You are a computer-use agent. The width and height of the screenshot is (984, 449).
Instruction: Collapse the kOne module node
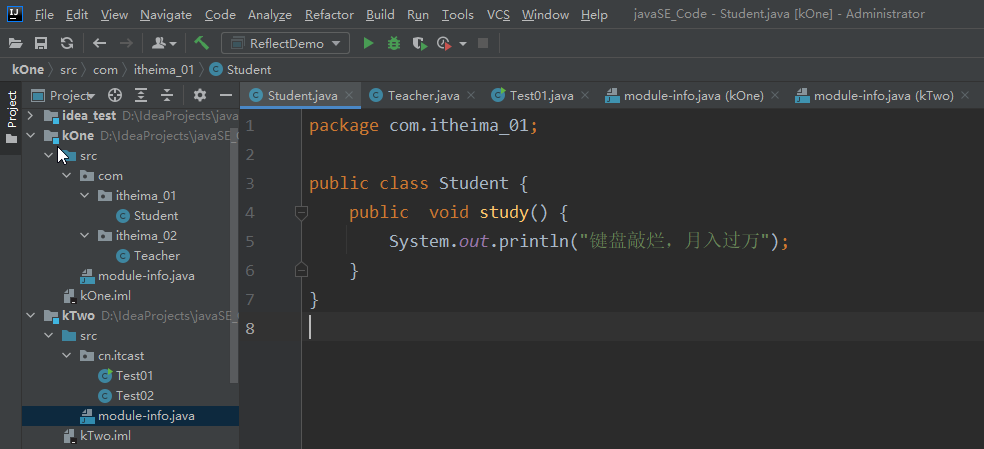[30, 136]
